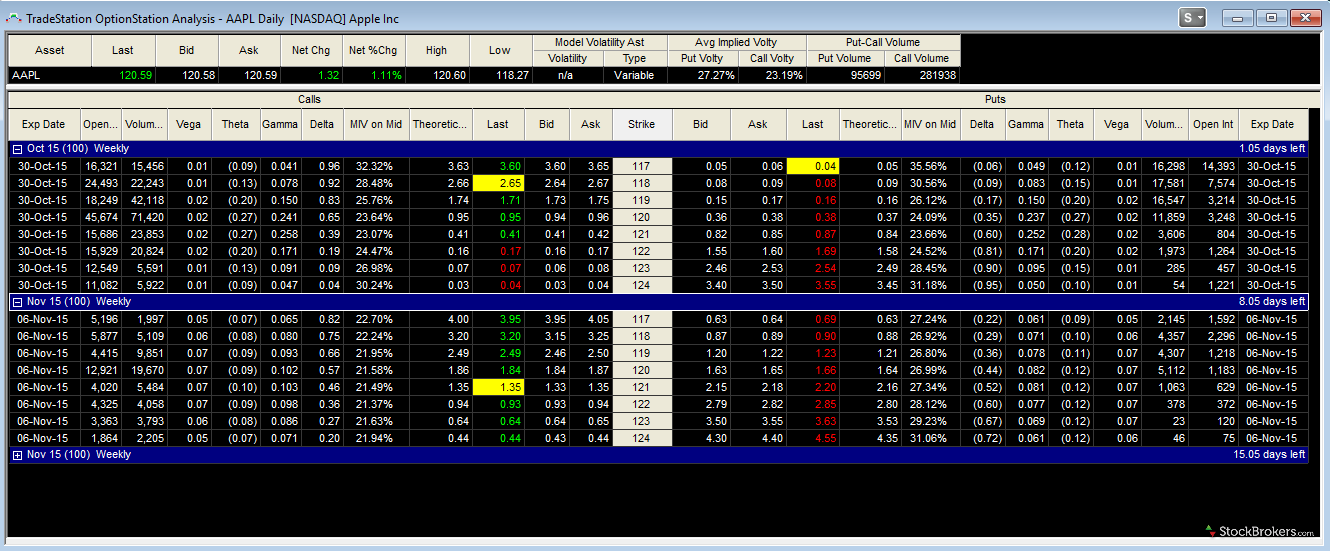The height and width of the screenshot is (551, 1330).
Task: Click Call Volume value 281938
Action: pyautogui.click(x=937, y=75)
